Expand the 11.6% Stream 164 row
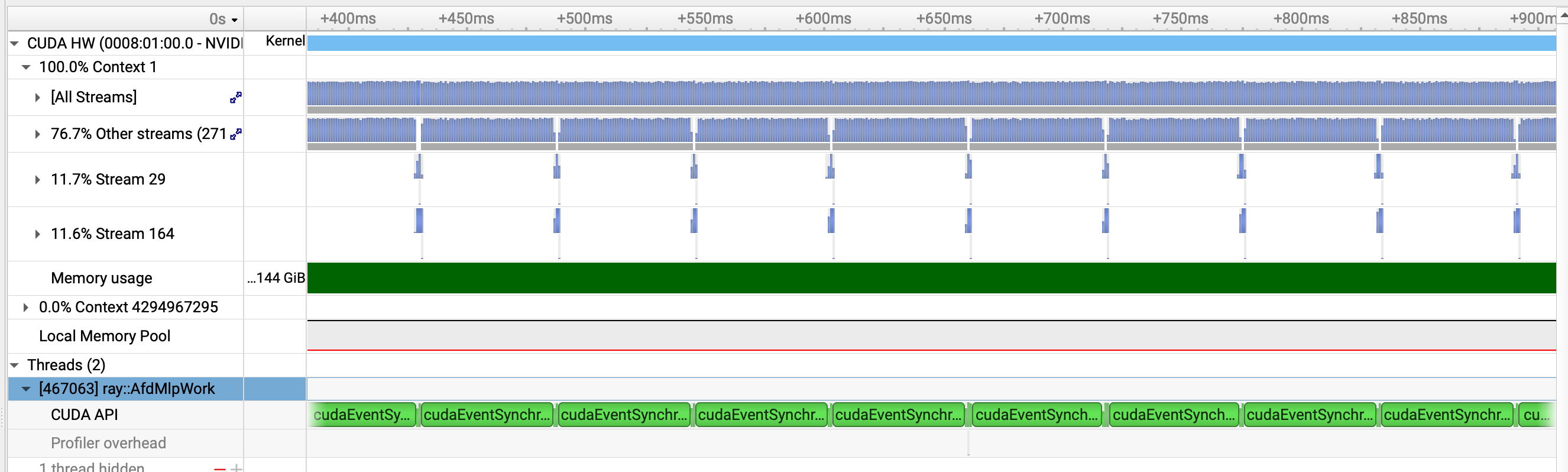This screenshot has height=472, width=1568. coord(38,234)
